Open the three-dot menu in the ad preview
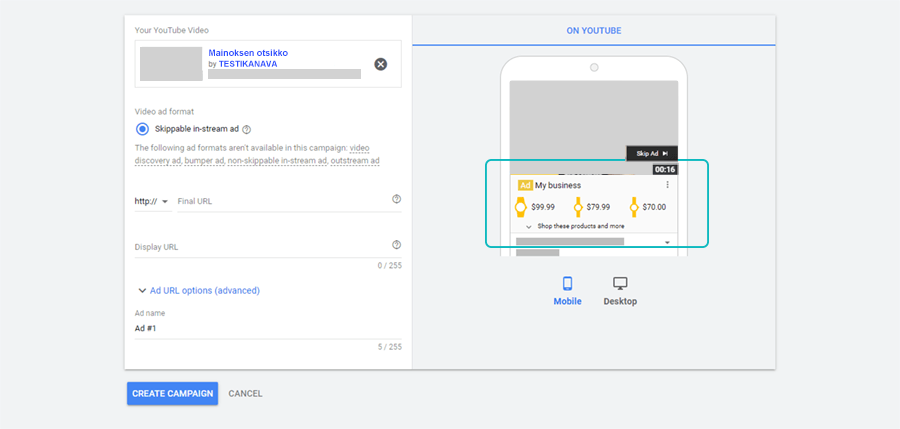Viewport: 900px width, 429px height. 667,185
